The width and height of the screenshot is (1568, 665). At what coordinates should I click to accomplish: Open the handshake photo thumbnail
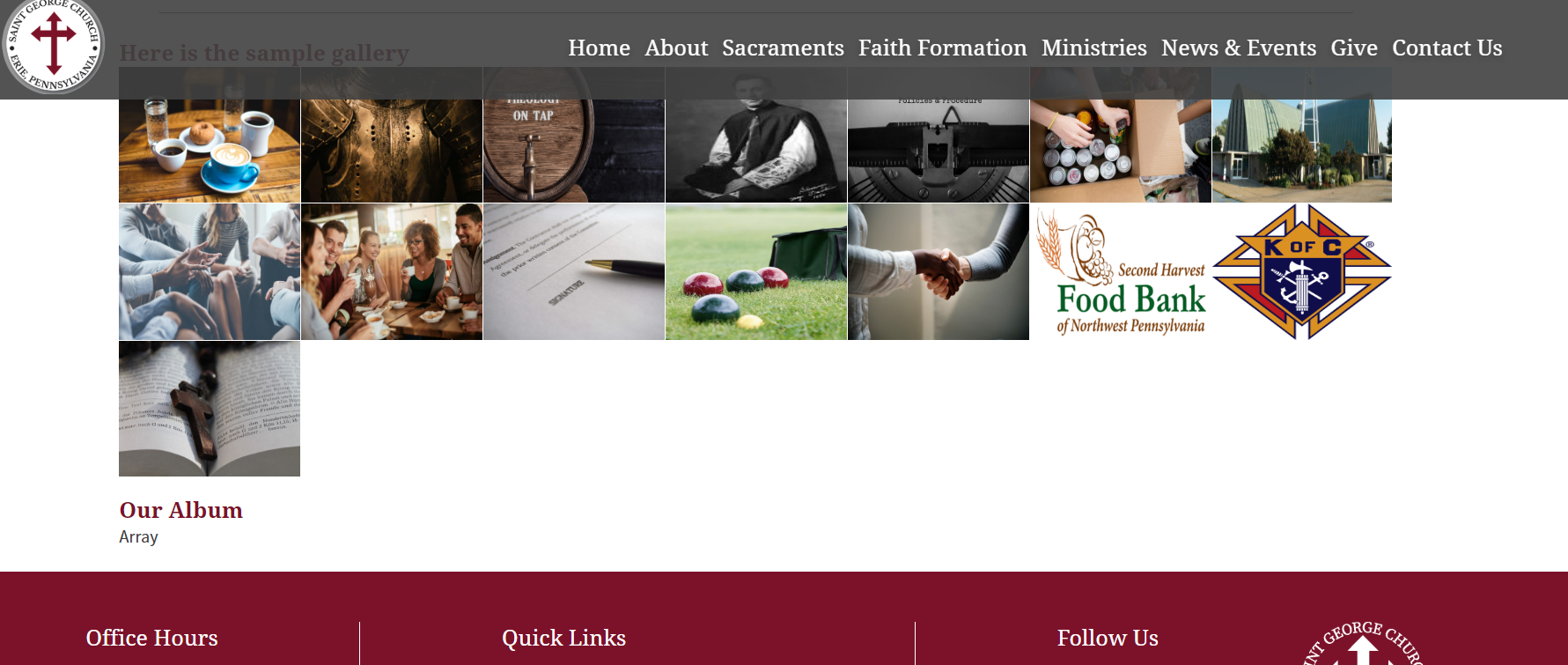(939, 271)
